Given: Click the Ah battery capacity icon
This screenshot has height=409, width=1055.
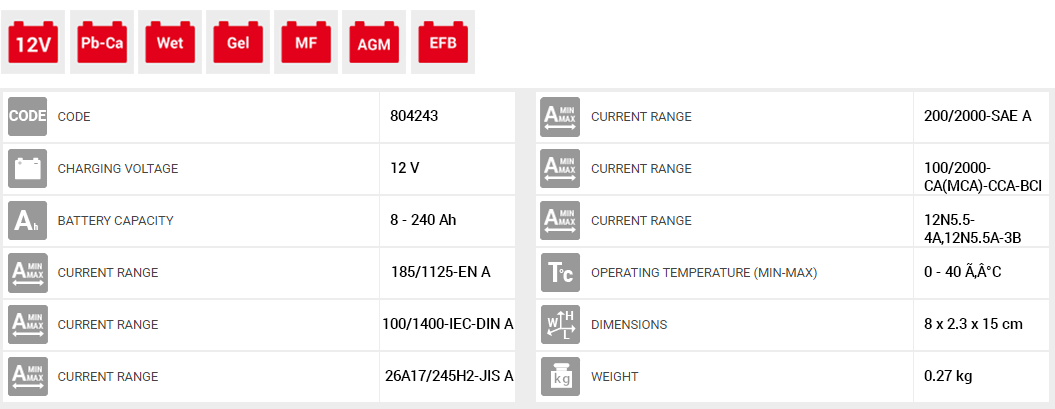Looking at the screenshot, I should click(x=28, y=220).
